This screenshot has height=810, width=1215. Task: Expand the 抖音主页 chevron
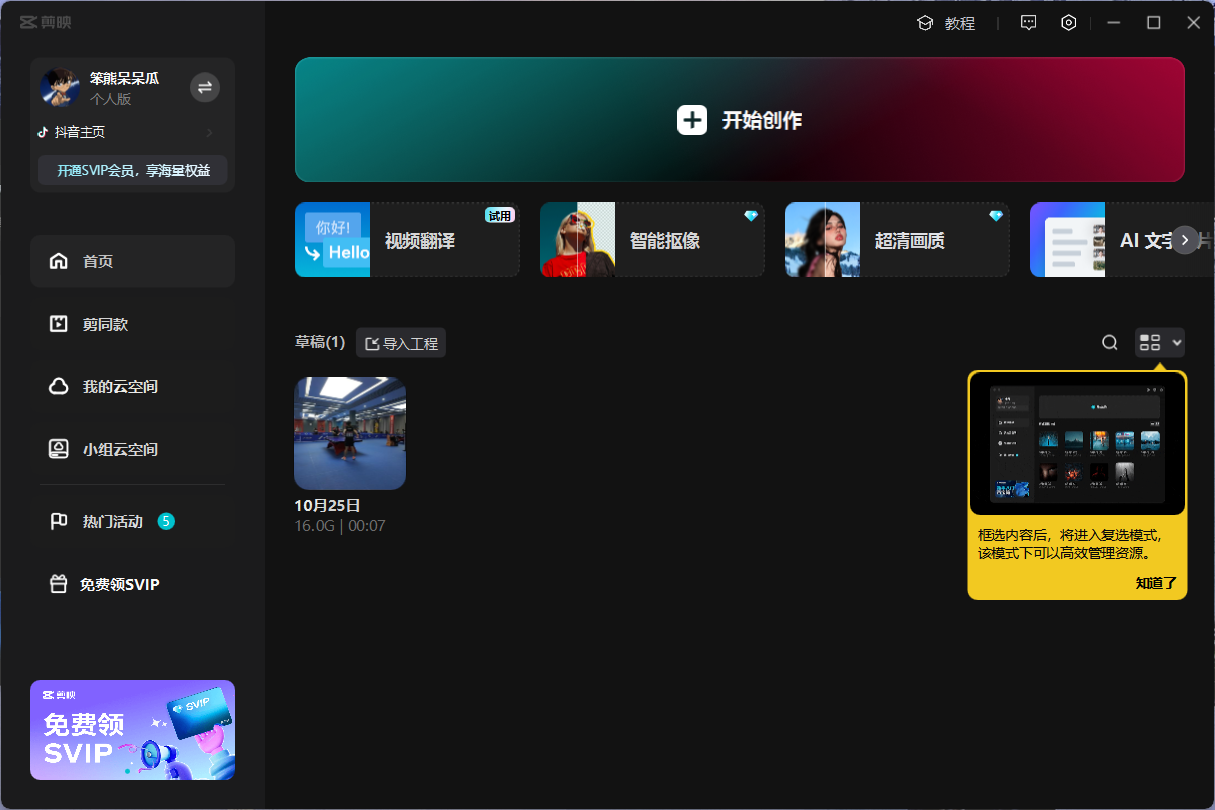point(209,132)
